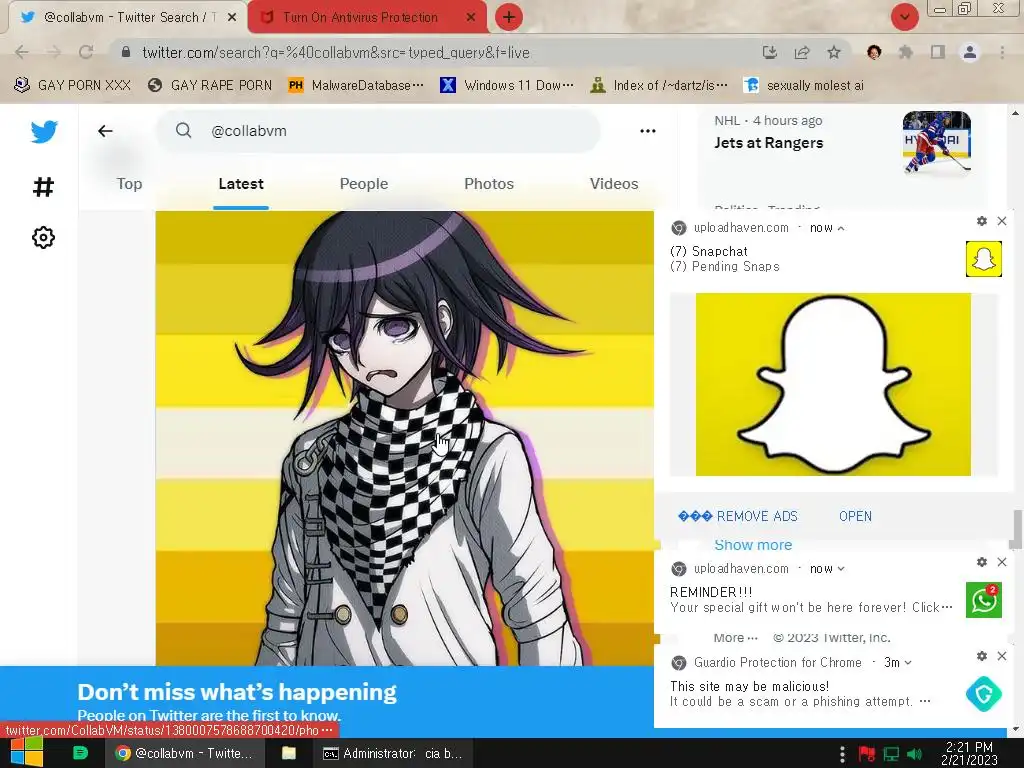This screenshot has height=768, width=1024.
Task: Click the More... footer link
Action: point(735,637)
